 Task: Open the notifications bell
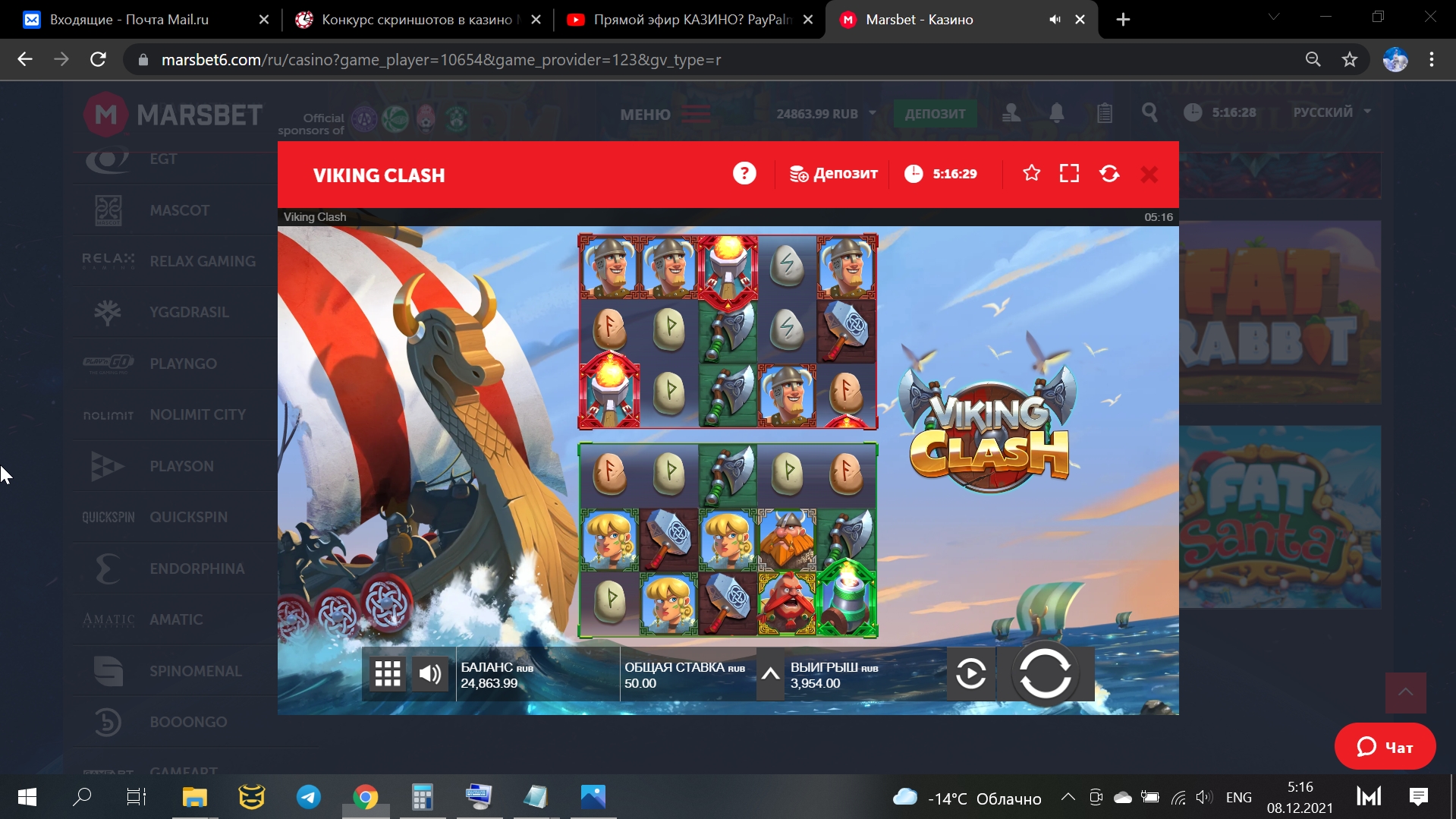pyautogui.click(x=1056, y=113)
